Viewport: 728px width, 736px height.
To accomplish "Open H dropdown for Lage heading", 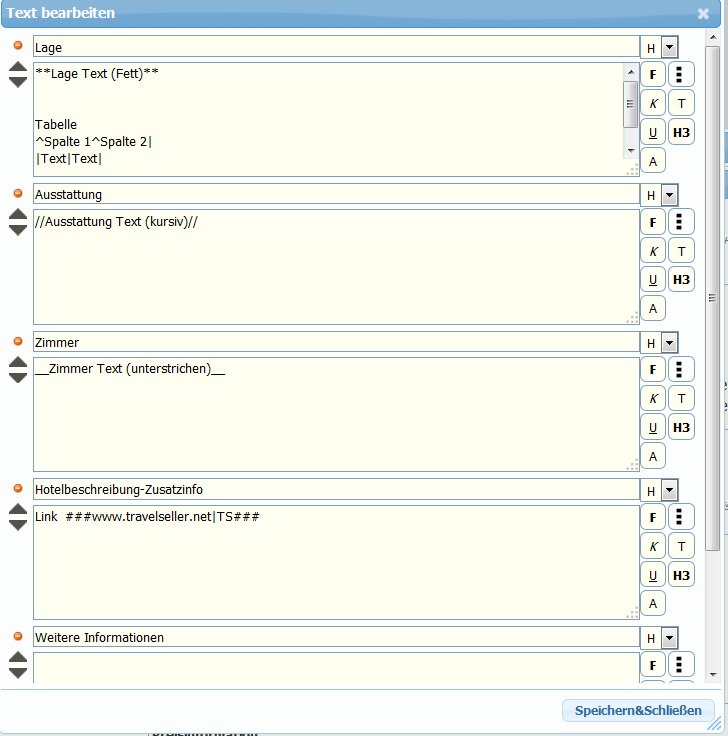I will click(x=669, y=47).
